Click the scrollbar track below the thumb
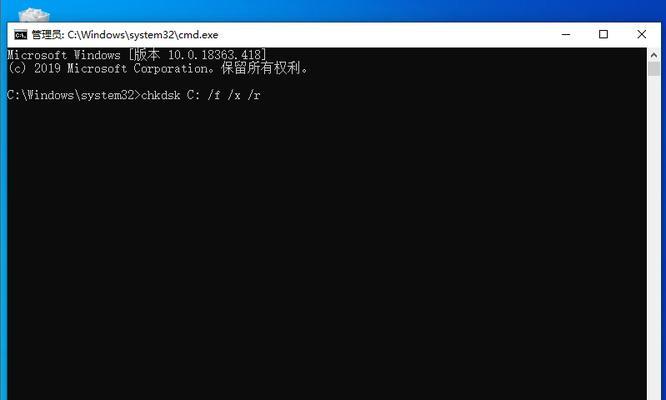 click(x=654, y=238)
